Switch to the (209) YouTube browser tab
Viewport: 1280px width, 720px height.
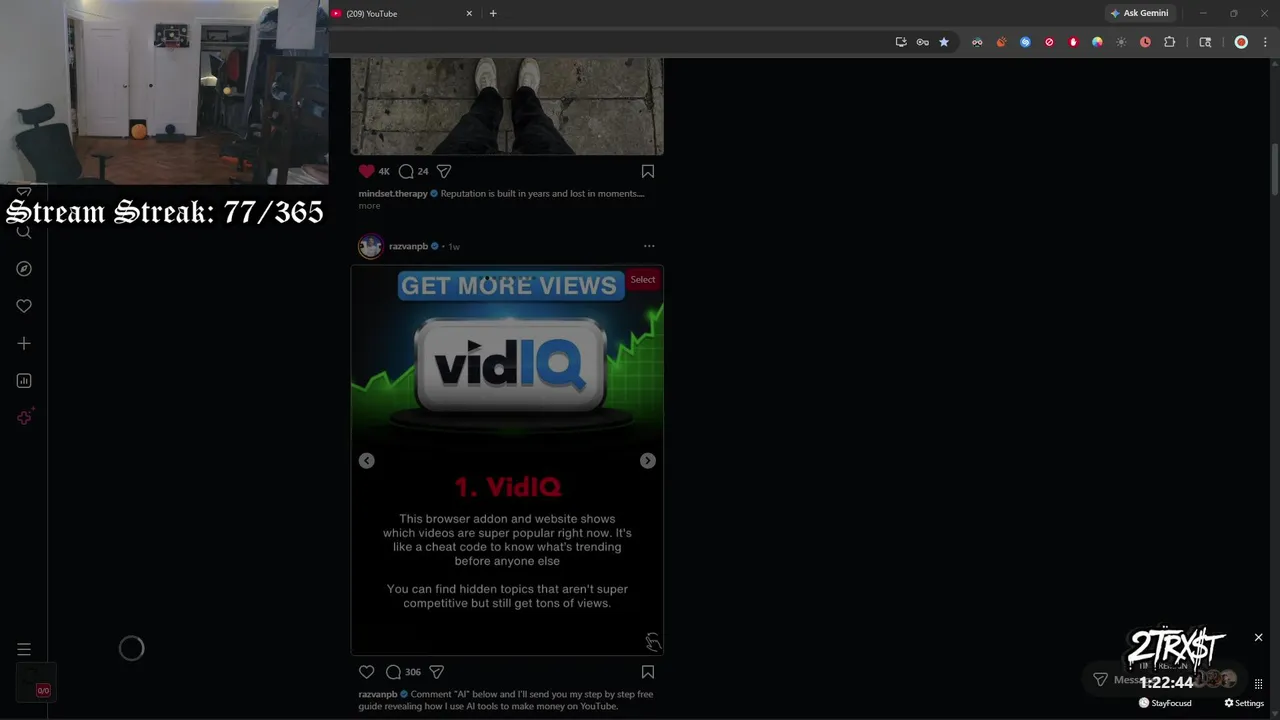tap(400, 13)
